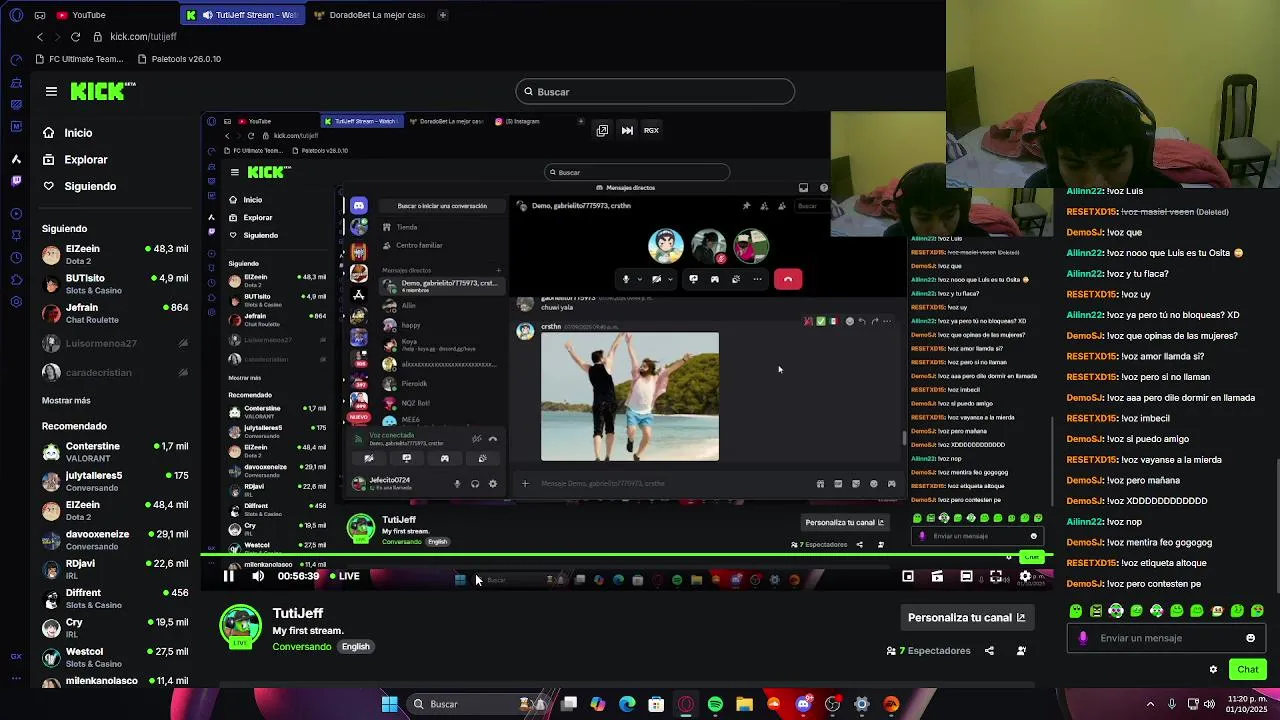The width and height of the screenshot is (1280, 720).
Task: Click the kick.com/tutijeff address bar
Action: 143,37
